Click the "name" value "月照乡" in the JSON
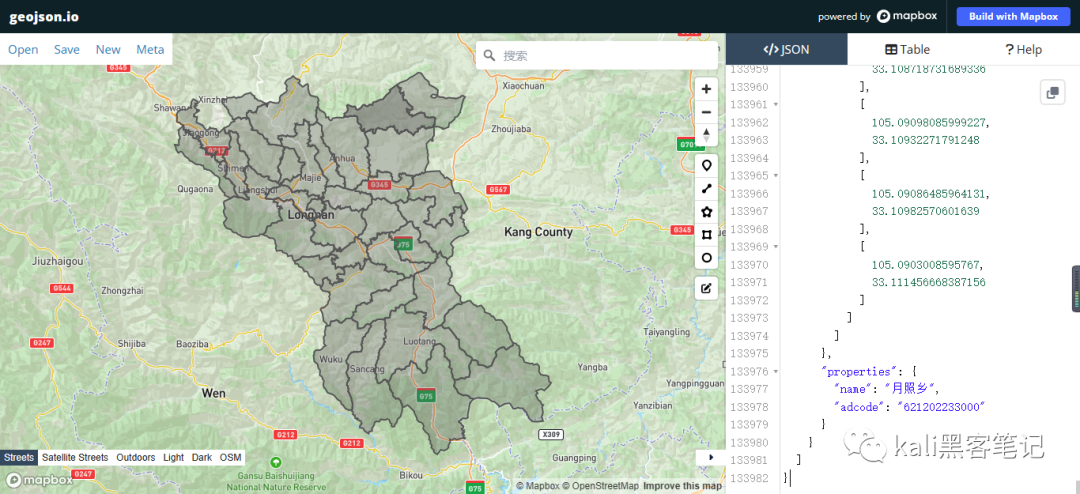This screenshot has width=1080, height=494. coord(911,389)
